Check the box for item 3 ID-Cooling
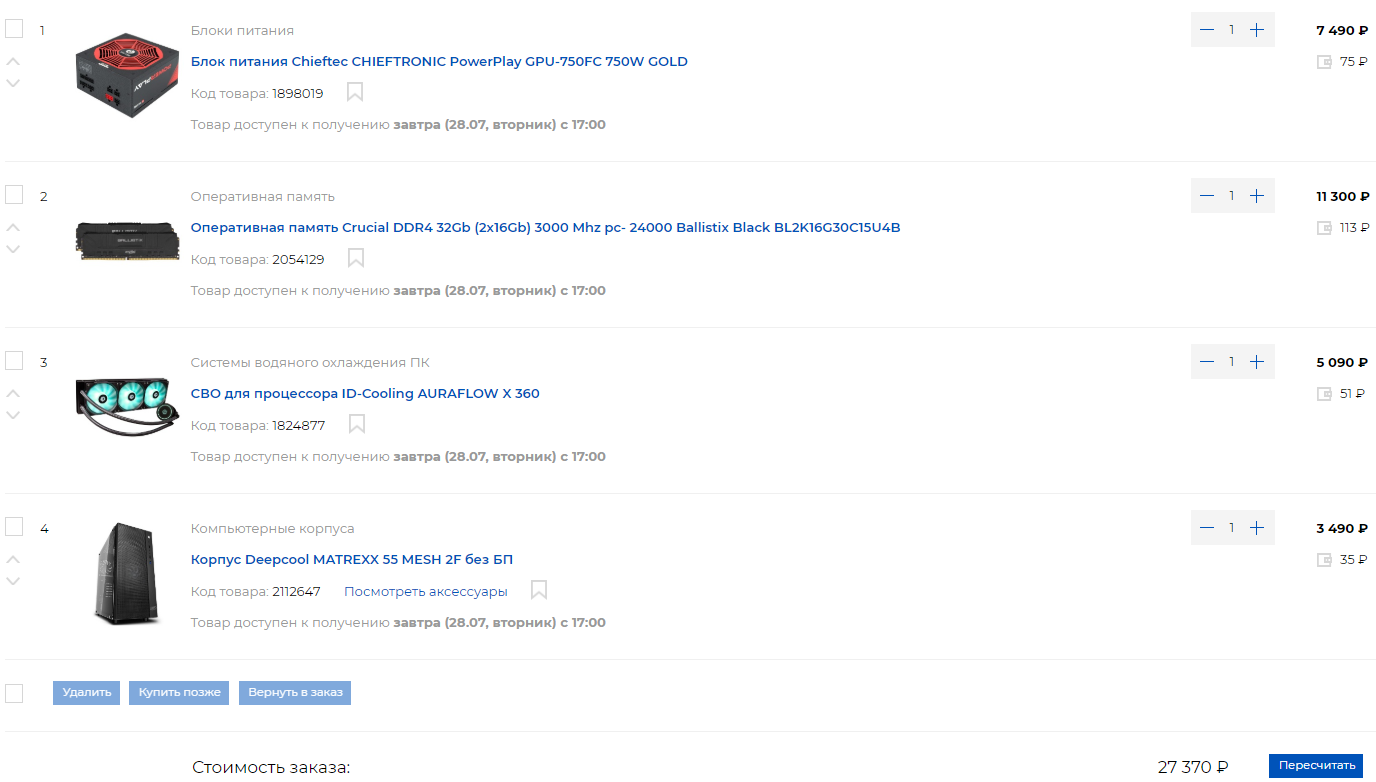This screenshot has width=1376, height=782. pyautogui.click(x=14, y=360)
